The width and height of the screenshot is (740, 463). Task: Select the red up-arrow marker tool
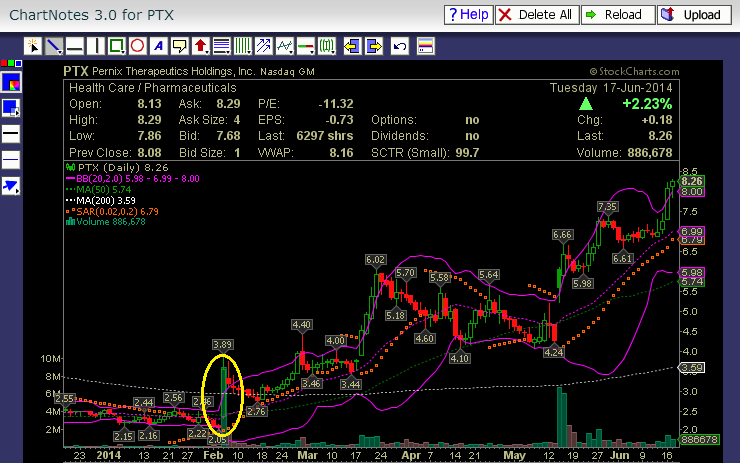click(x=201, y=46)
